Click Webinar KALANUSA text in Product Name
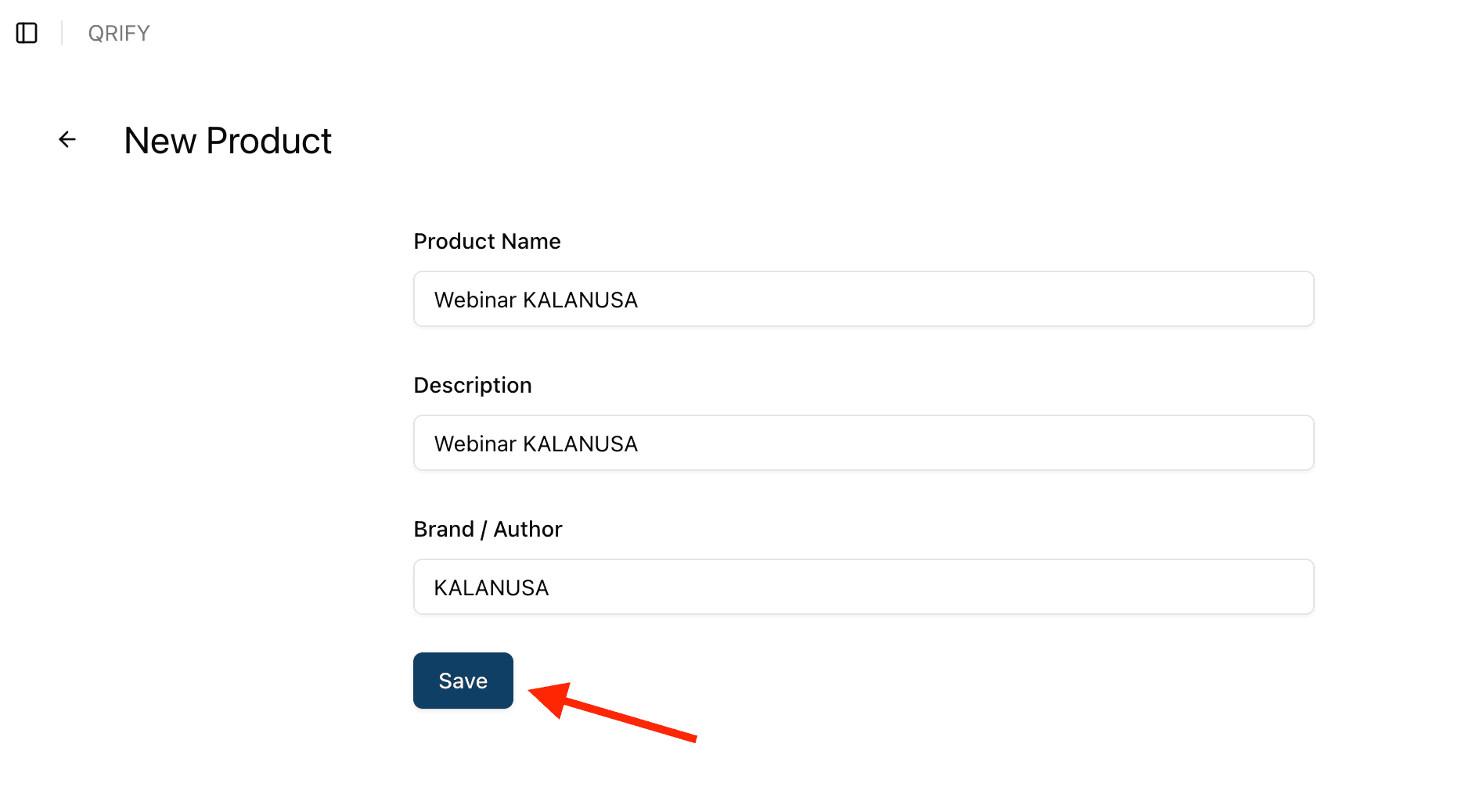 click(x=536, y=300)
